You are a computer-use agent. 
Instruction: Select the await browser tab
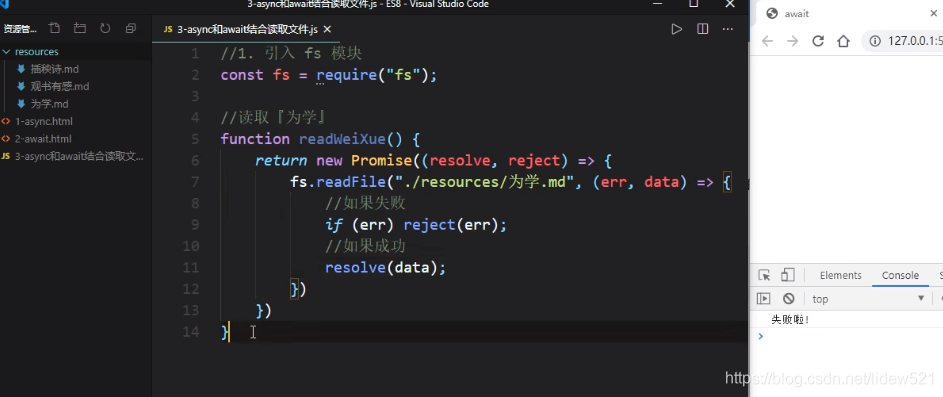coord(797,14)
